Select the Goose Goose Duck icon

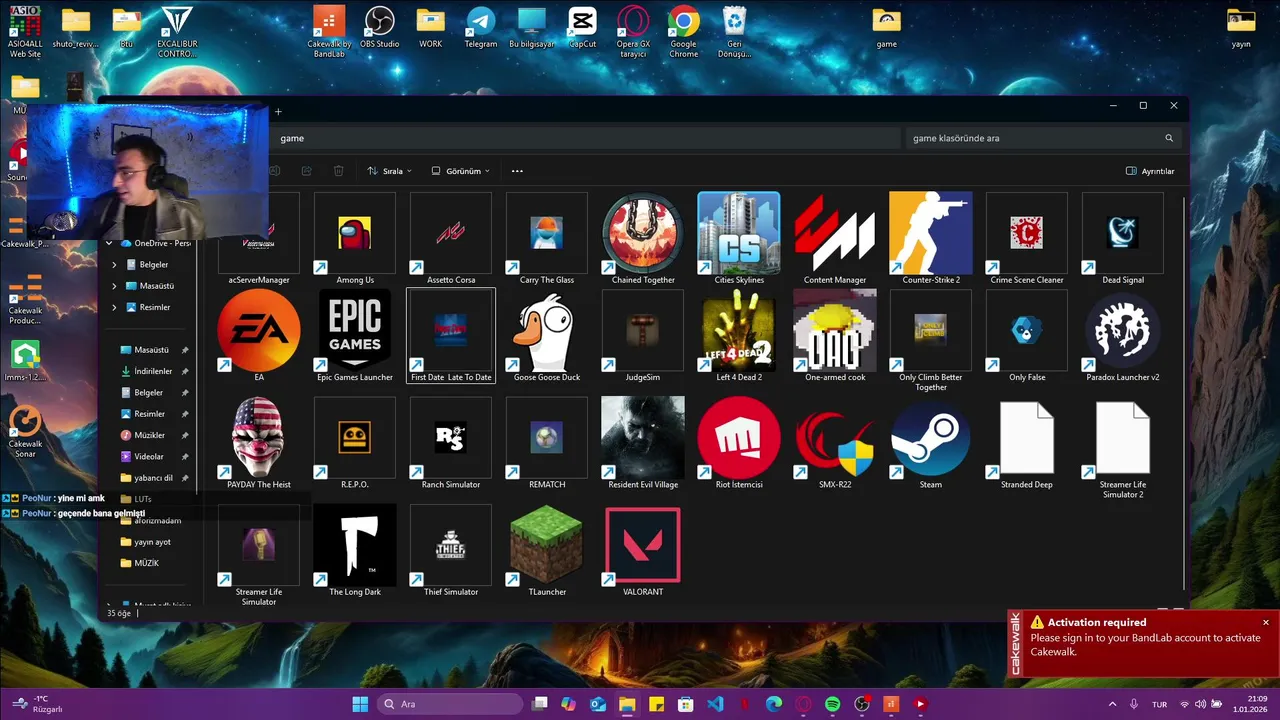[x=547, y=331]
